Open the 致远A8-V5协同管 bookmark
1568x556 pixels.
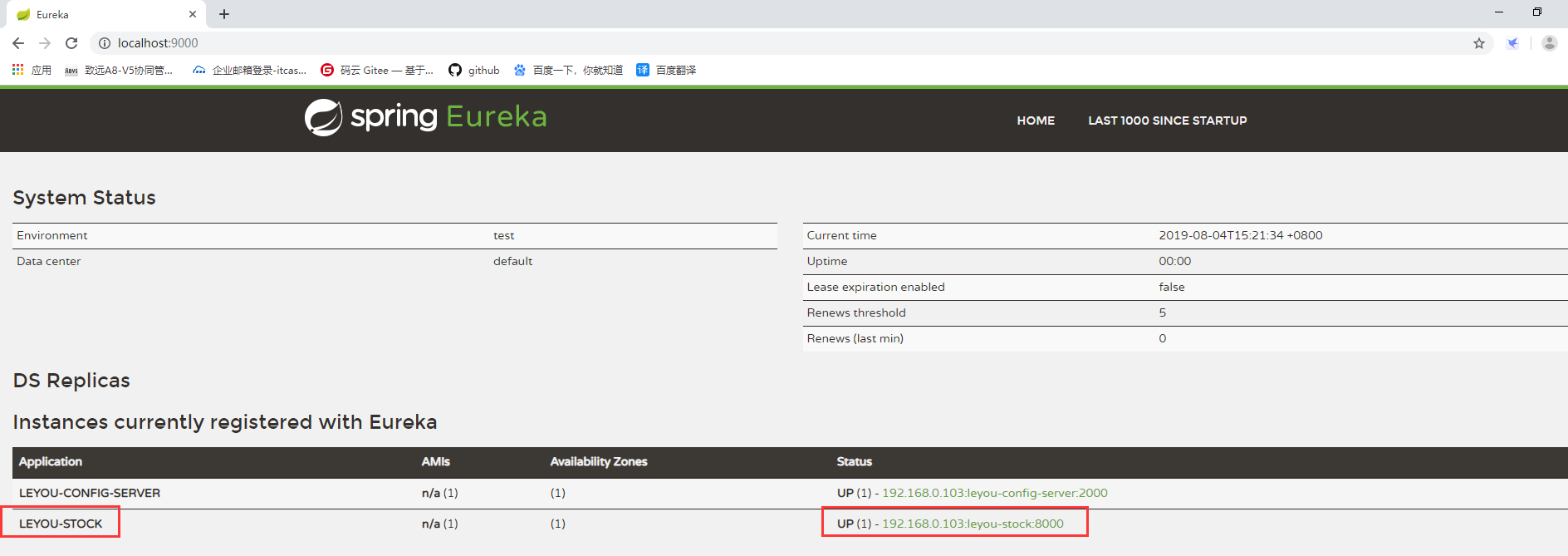click(x=119, y=70)
